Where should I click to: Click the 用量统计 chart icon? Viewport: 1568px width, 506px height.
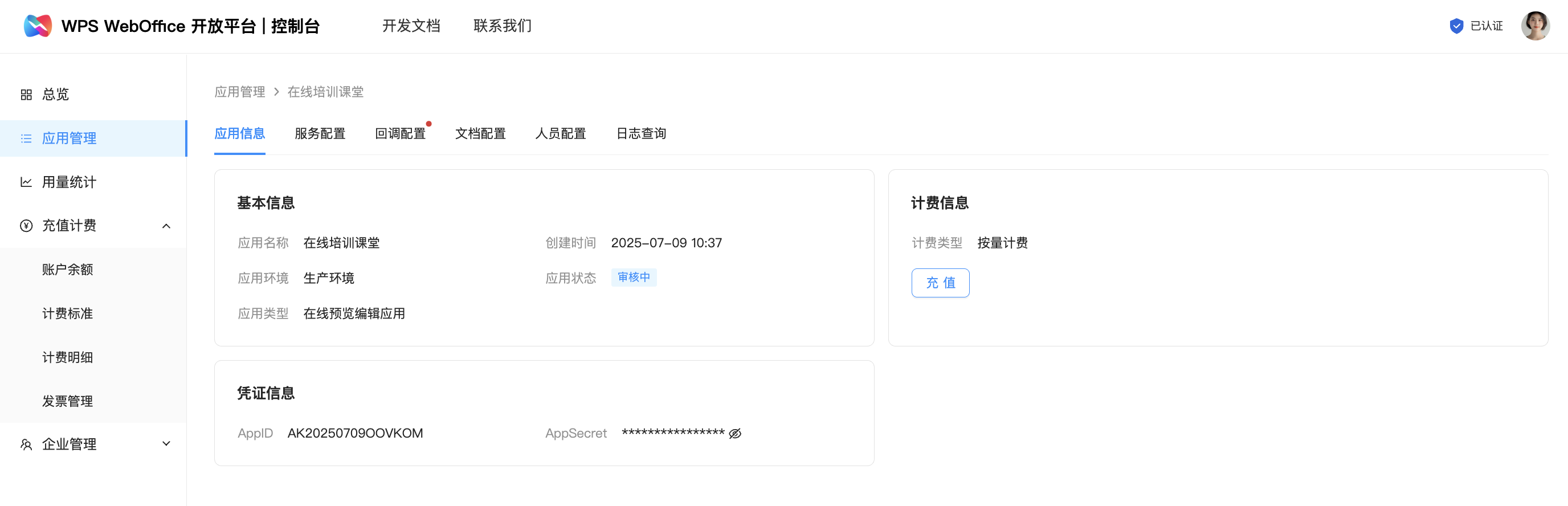point(26,182)
